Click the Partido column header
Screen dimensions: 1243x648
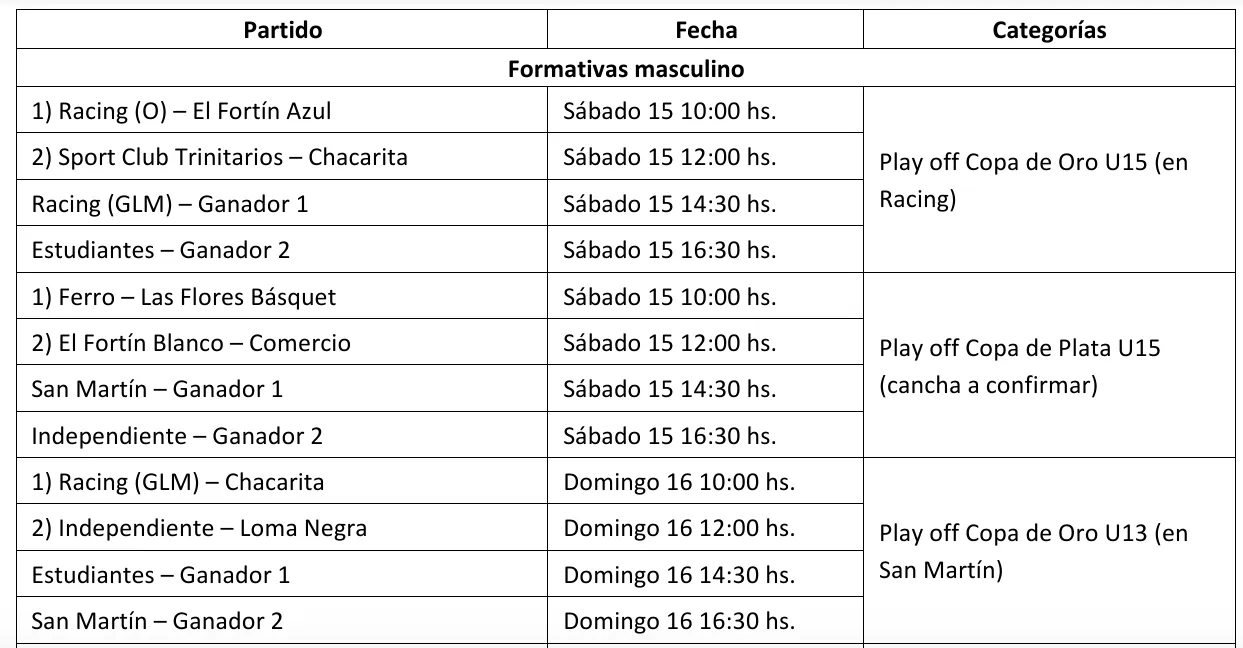283,30
